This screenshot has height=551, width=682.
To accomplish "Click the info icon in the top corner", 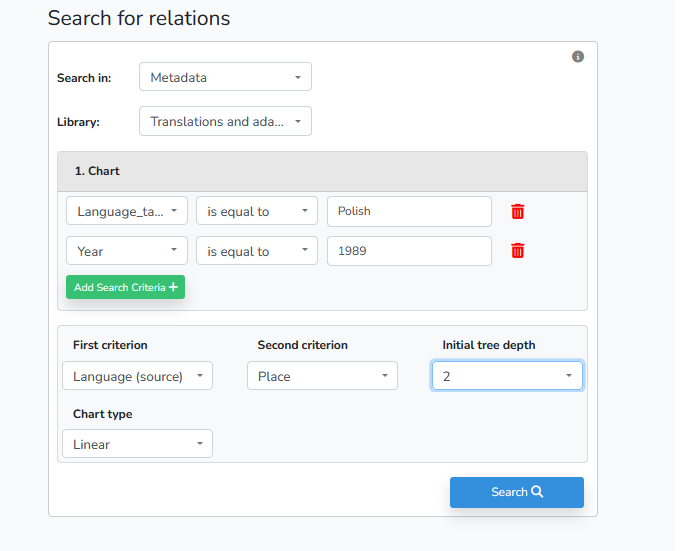I will tap(578, 57).
